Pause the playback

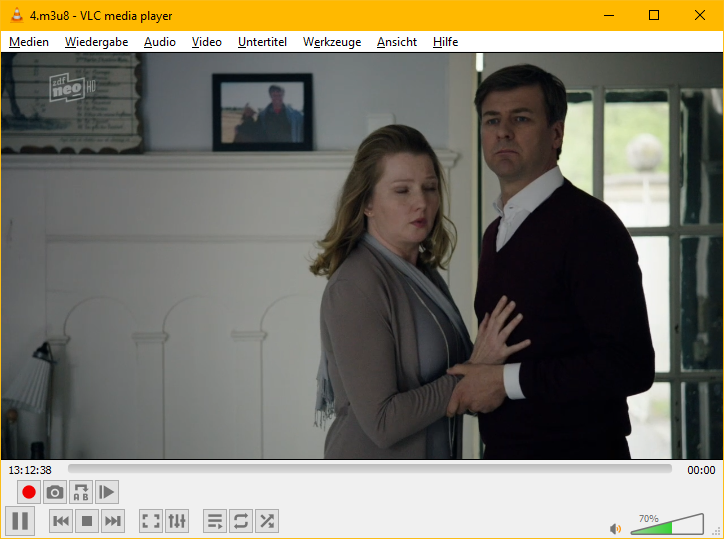point(20,521)
